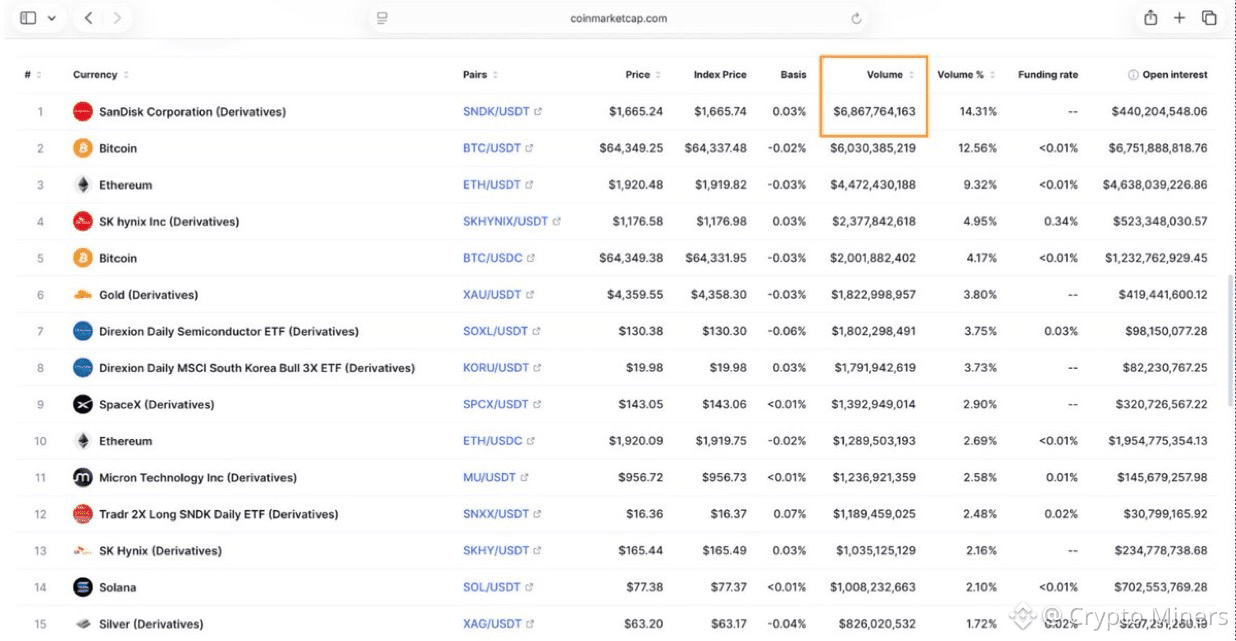
Task: Click the SK Hynix (Derivatives) row-13 logo
Action: [83, 551]
